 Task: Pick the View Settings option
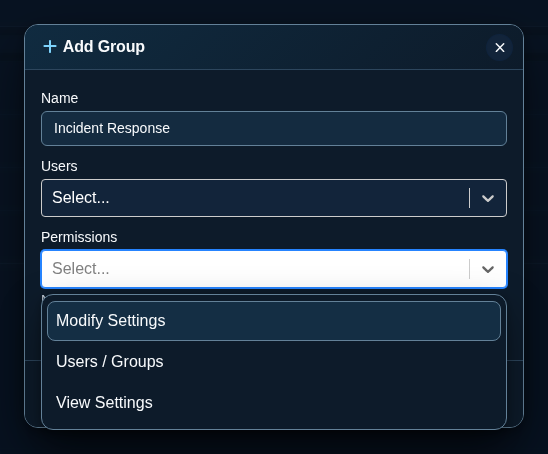pyautogui.click(x=274, y=402)
